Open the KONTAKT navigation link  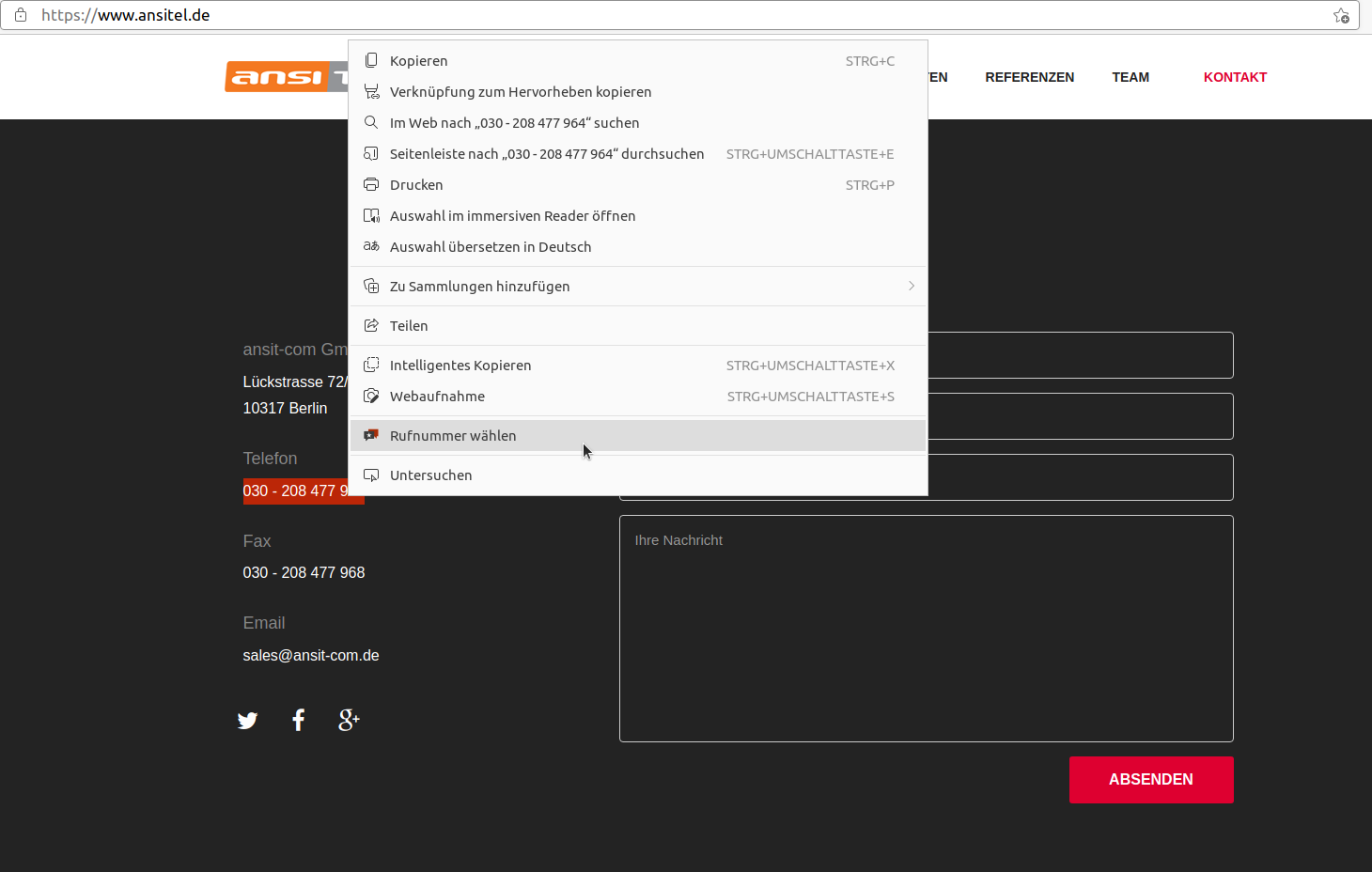click(x=1235, y=77)
